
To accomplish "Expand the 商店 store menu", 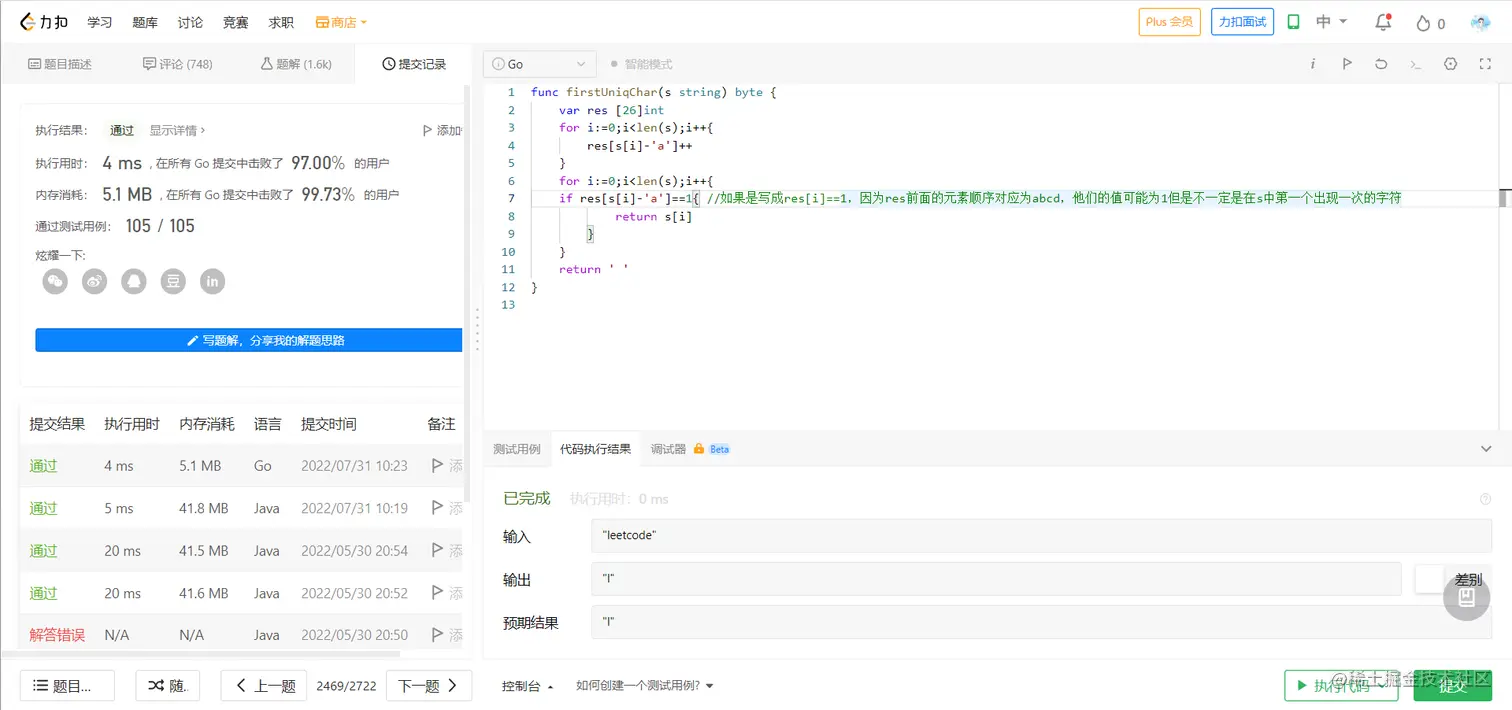I will [342, 22].
